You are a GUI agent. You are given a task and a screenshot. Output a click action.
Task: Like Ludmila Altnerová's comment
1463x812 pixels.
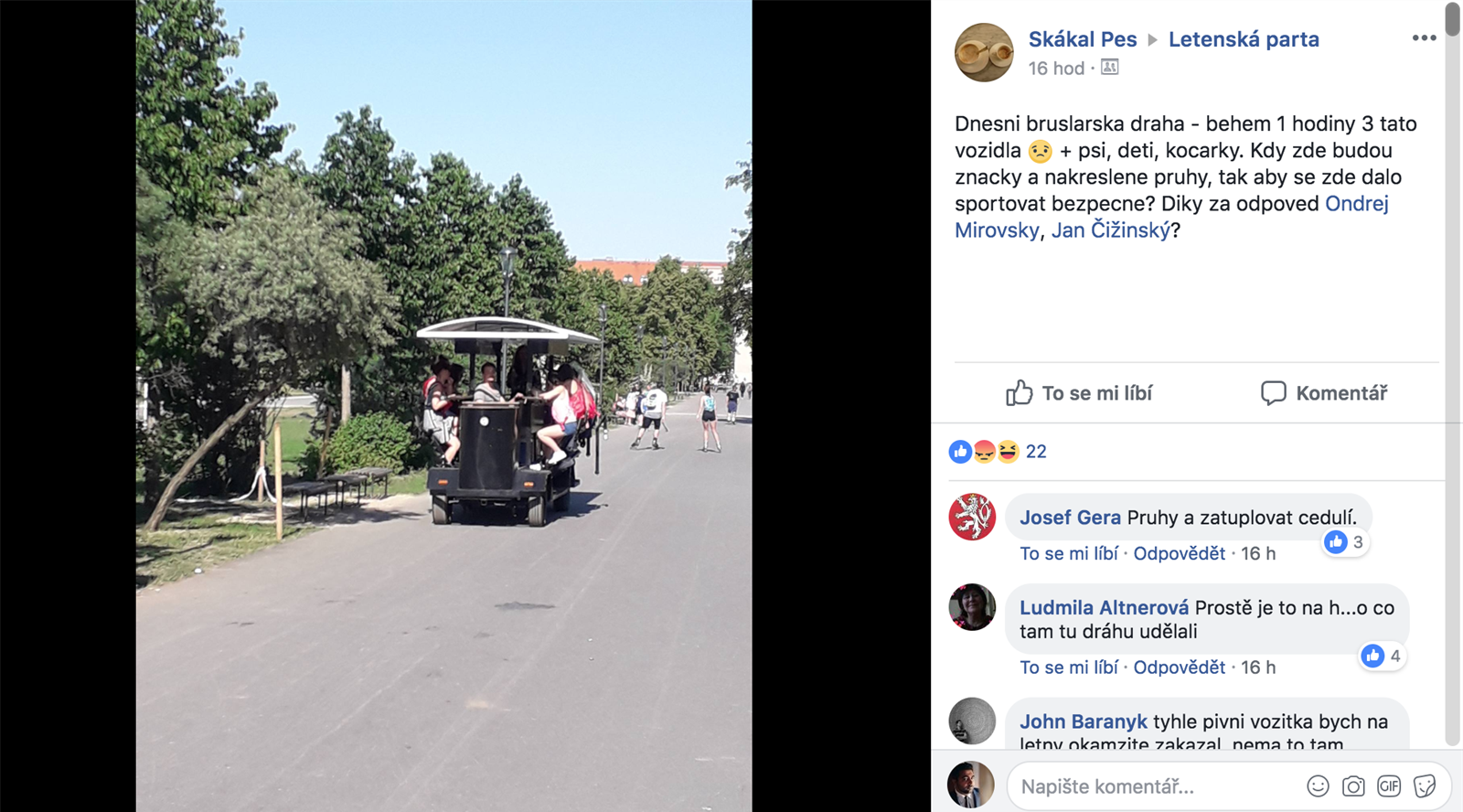(x=1069, y=668)
